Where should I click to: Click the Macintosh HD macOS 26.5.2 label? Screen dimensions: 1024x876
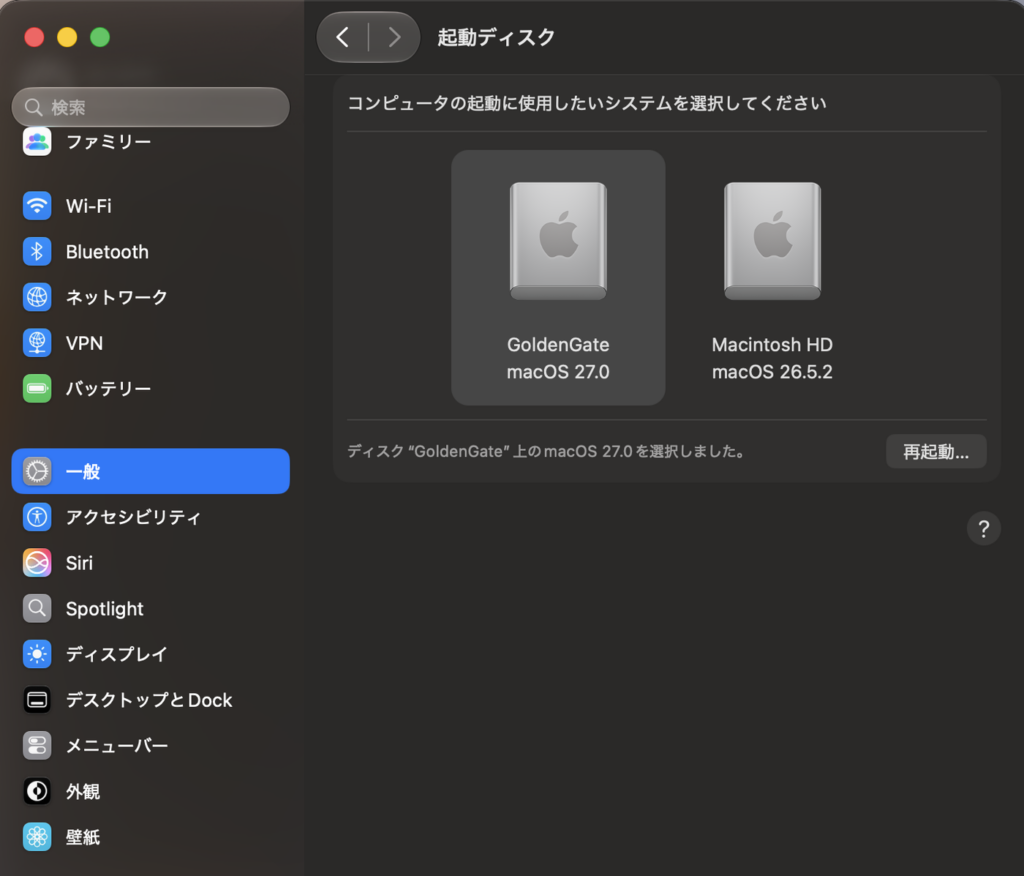point(772,358)
